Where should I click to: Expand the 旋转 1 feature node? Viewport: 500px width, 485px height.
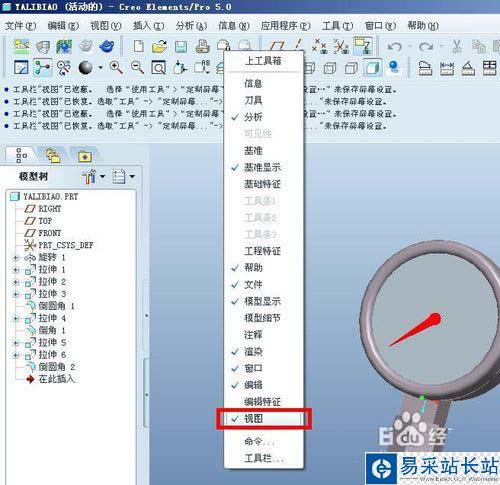[x=15, y=257]
